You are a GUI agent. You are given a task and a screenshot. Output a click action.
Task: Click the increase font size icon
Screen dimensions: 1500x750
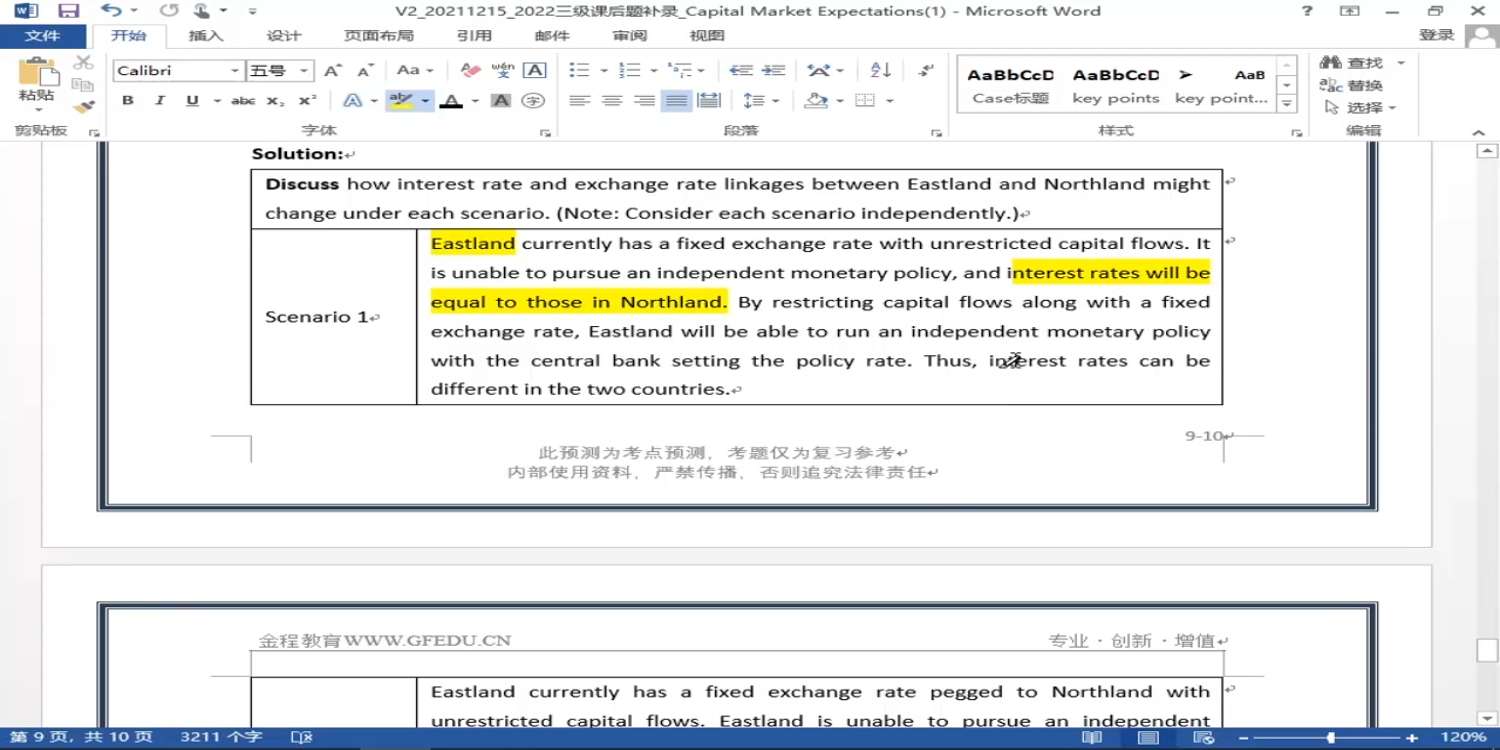[x=333, y=70]
